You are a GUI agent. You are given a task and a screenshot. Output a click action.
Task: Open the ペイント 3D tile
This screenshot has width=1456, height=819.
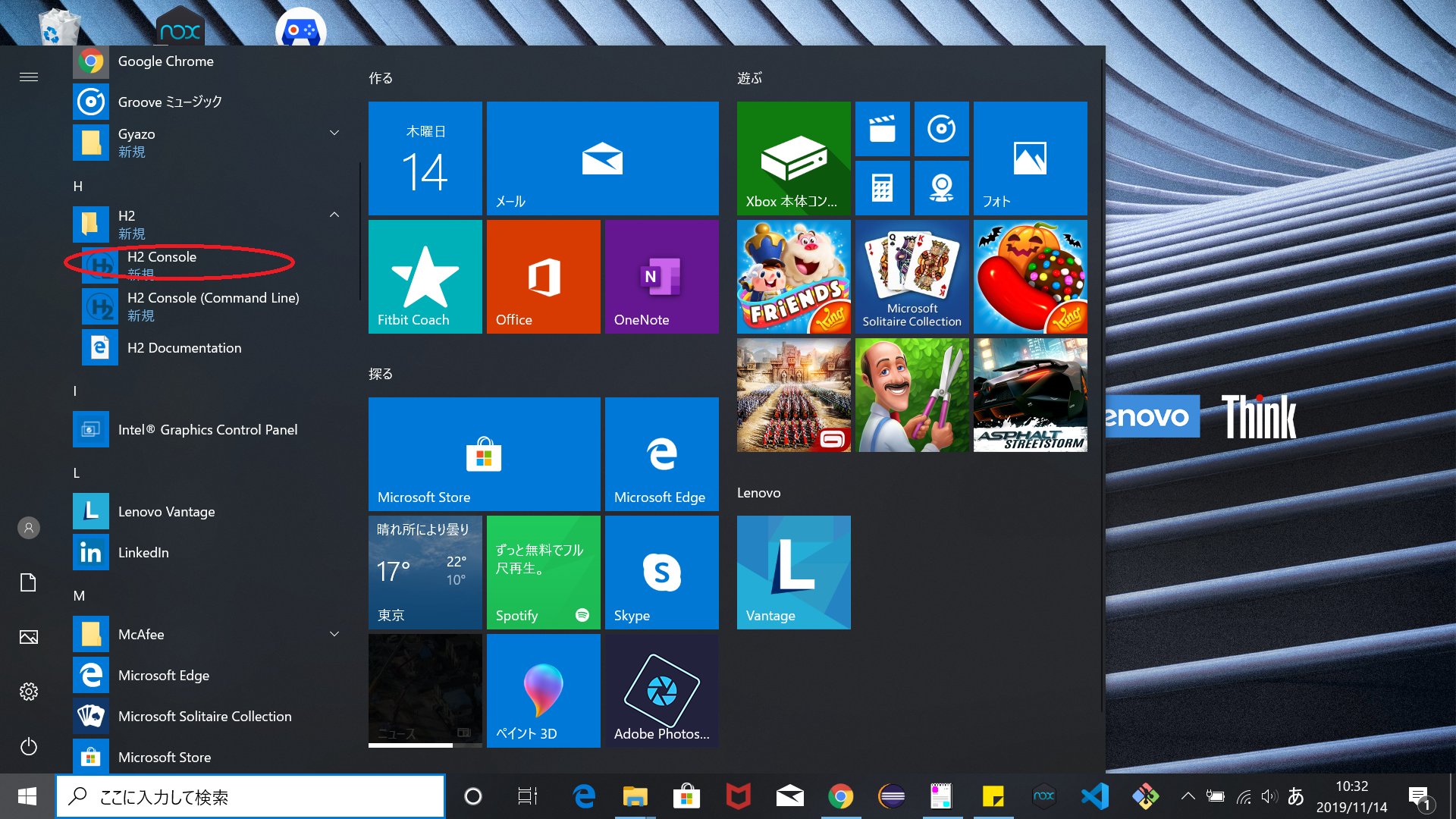coord(544,691)
